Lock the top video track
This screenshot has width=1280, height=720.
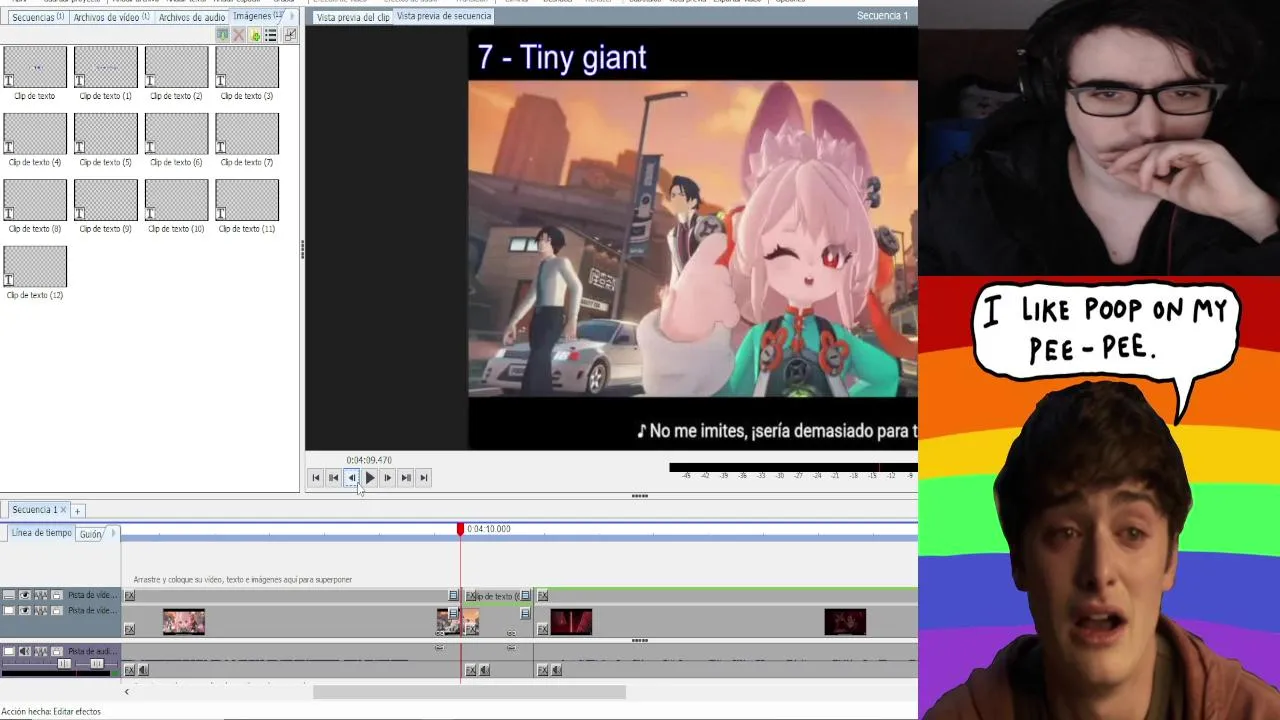(x=57, y=595)
